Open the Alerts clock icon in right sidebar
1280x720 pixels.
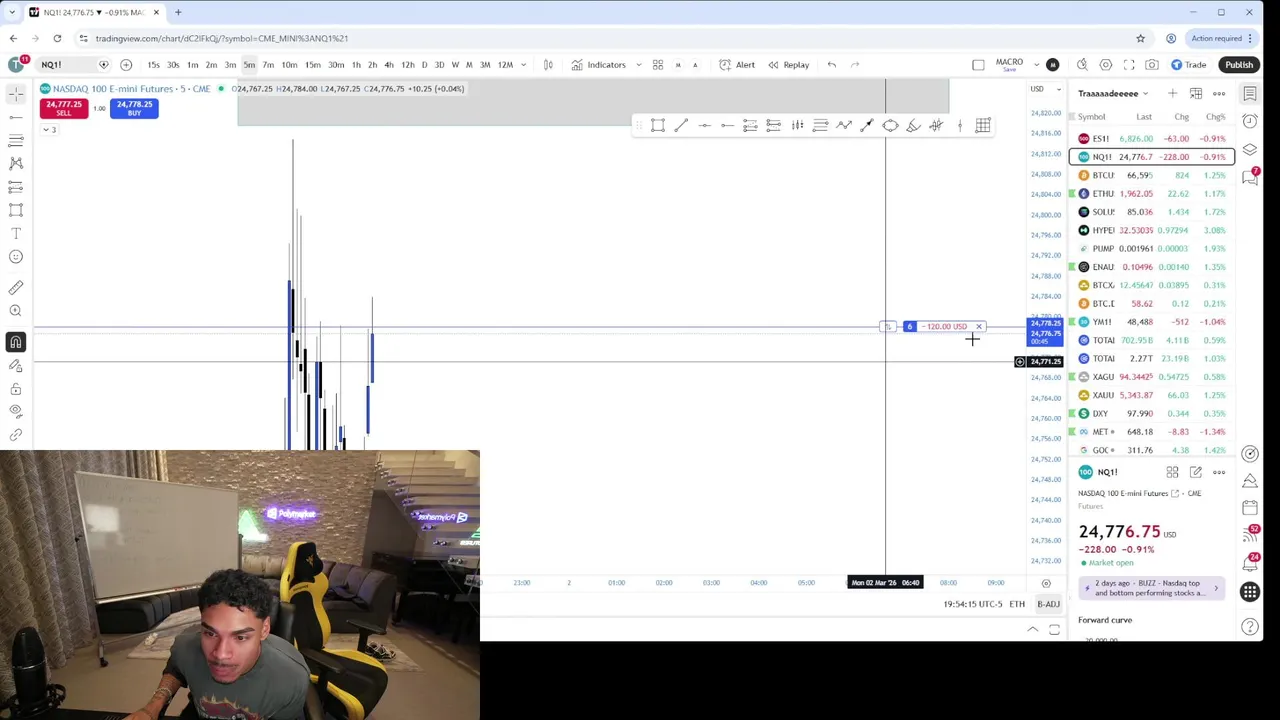(1250, 121)
